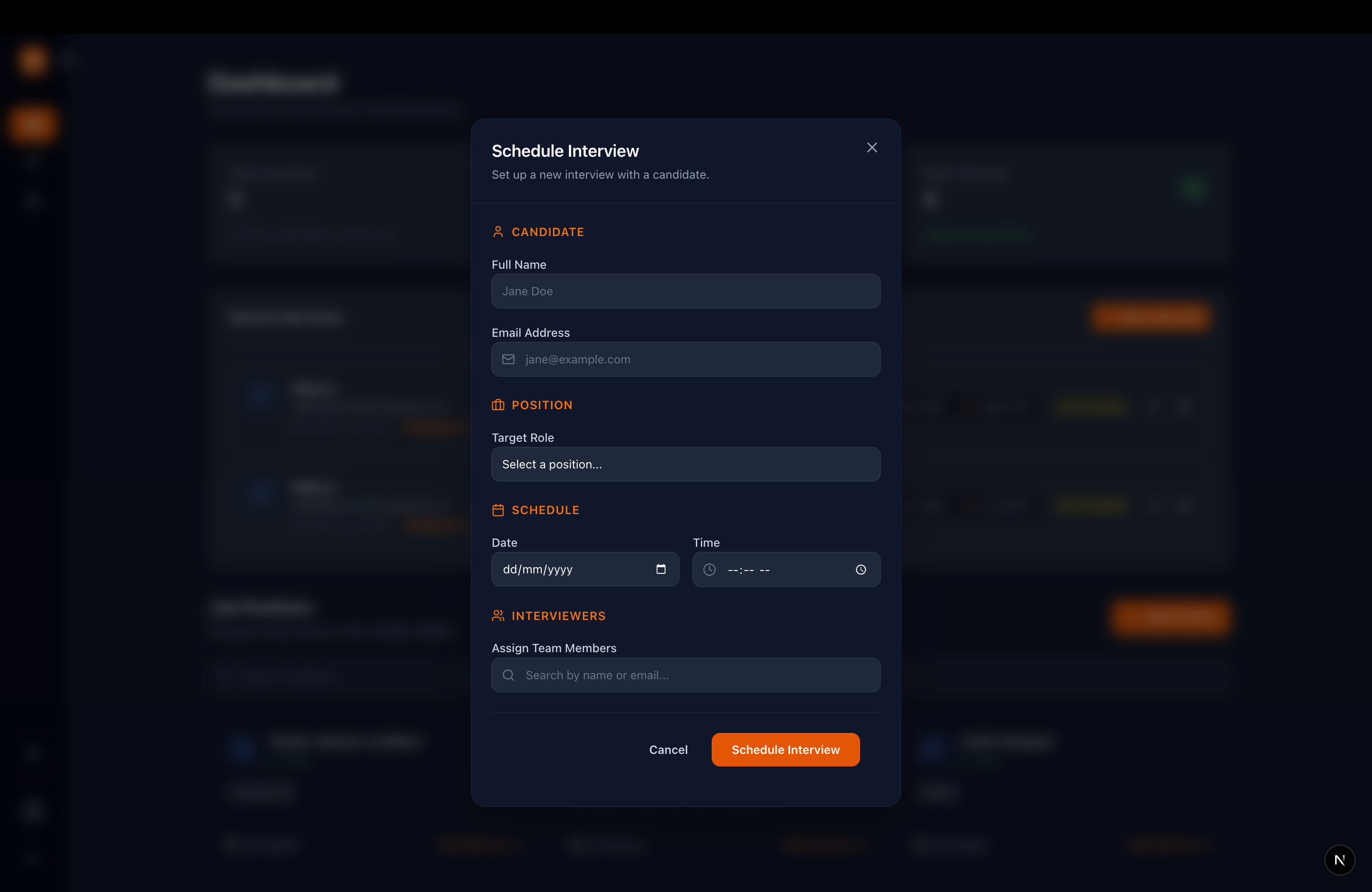Open the Target Role position dropdown
1372x892 pixels.
(686, 464)
